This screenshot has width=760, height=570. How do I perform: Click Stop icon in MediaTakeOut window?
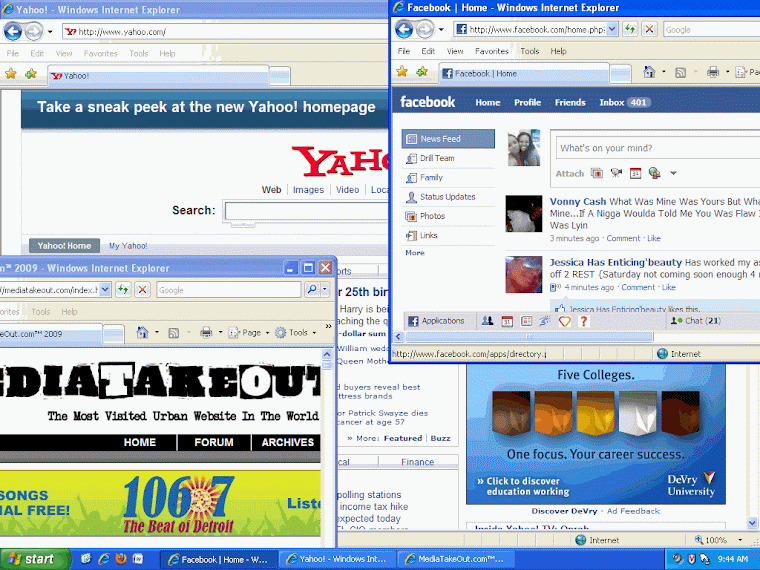(x=142, y=290)
